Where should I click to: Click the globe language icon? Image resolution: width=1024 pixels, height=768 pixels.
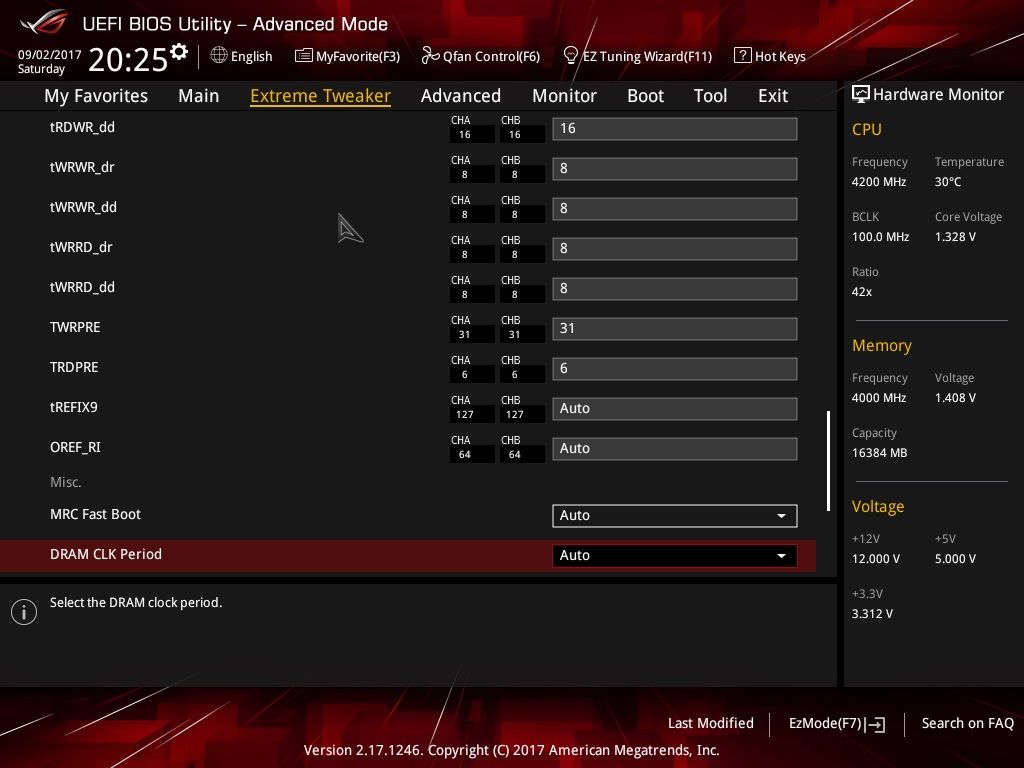[x=219, y=56]
